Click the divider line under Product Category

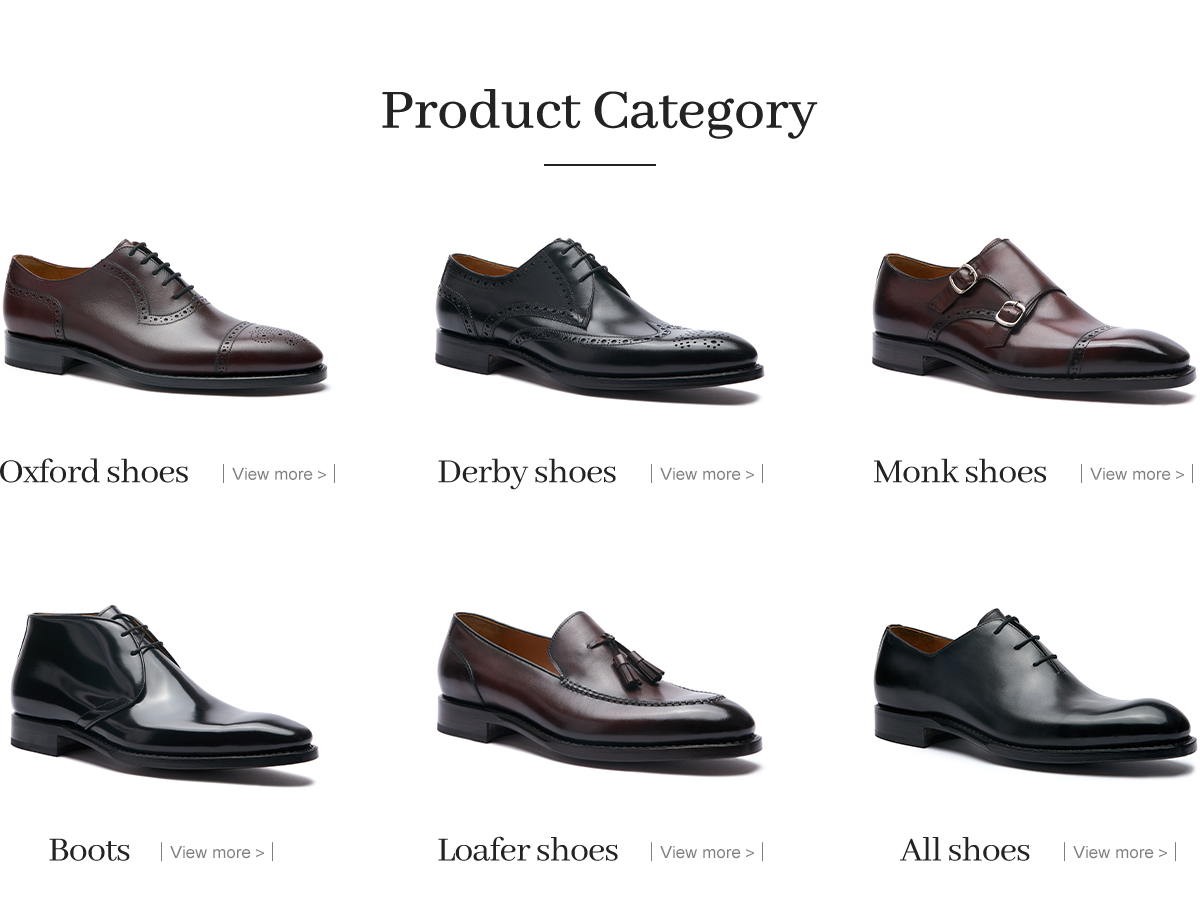click(600, 164)
